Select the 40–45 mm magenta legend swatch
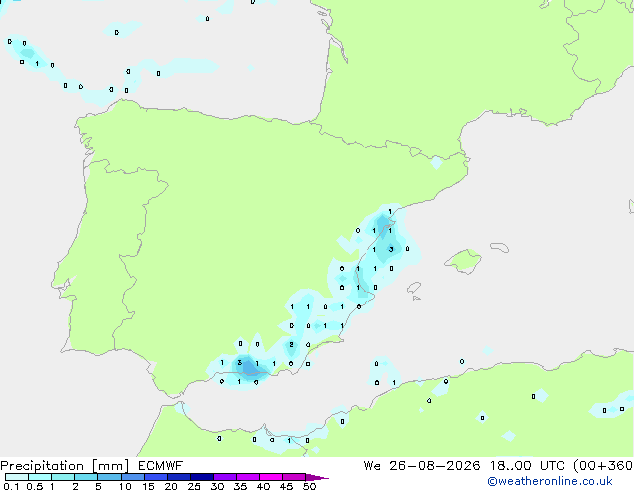Image resolution: width=634 pixels, height=490 pixels. (271, 477)
